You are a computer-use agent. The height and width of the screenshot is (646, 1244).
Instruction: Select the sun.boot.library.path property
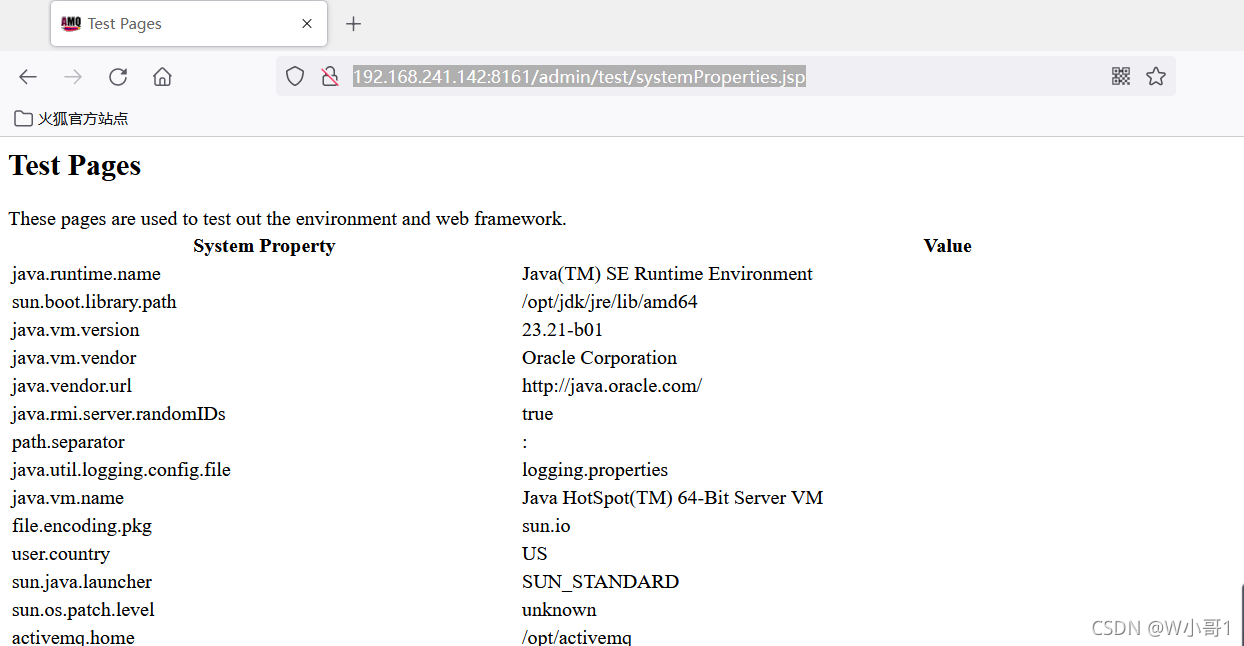coord(94,302)
